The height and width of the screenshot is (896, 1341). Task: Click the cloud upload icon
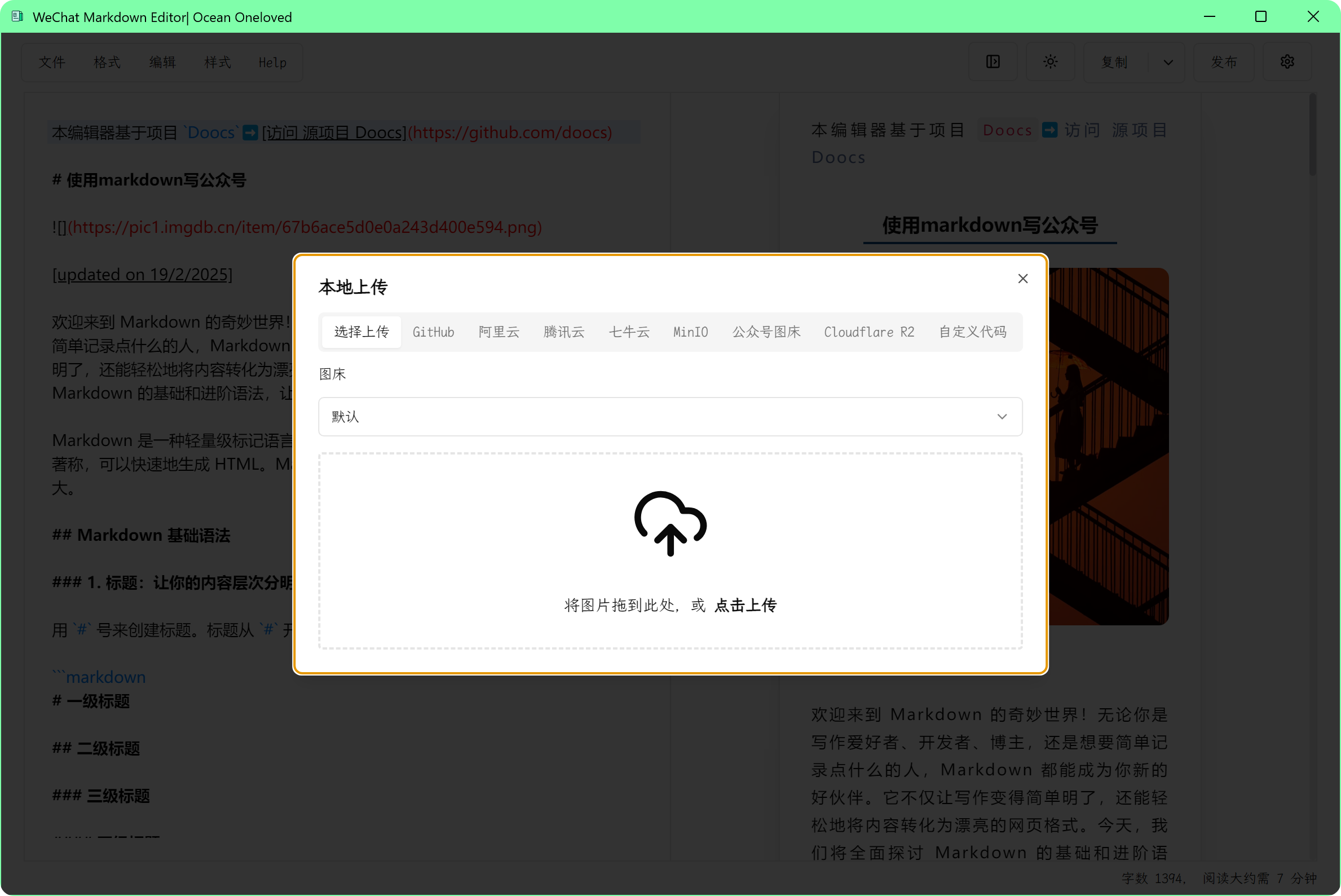click(x=670, y=523)
